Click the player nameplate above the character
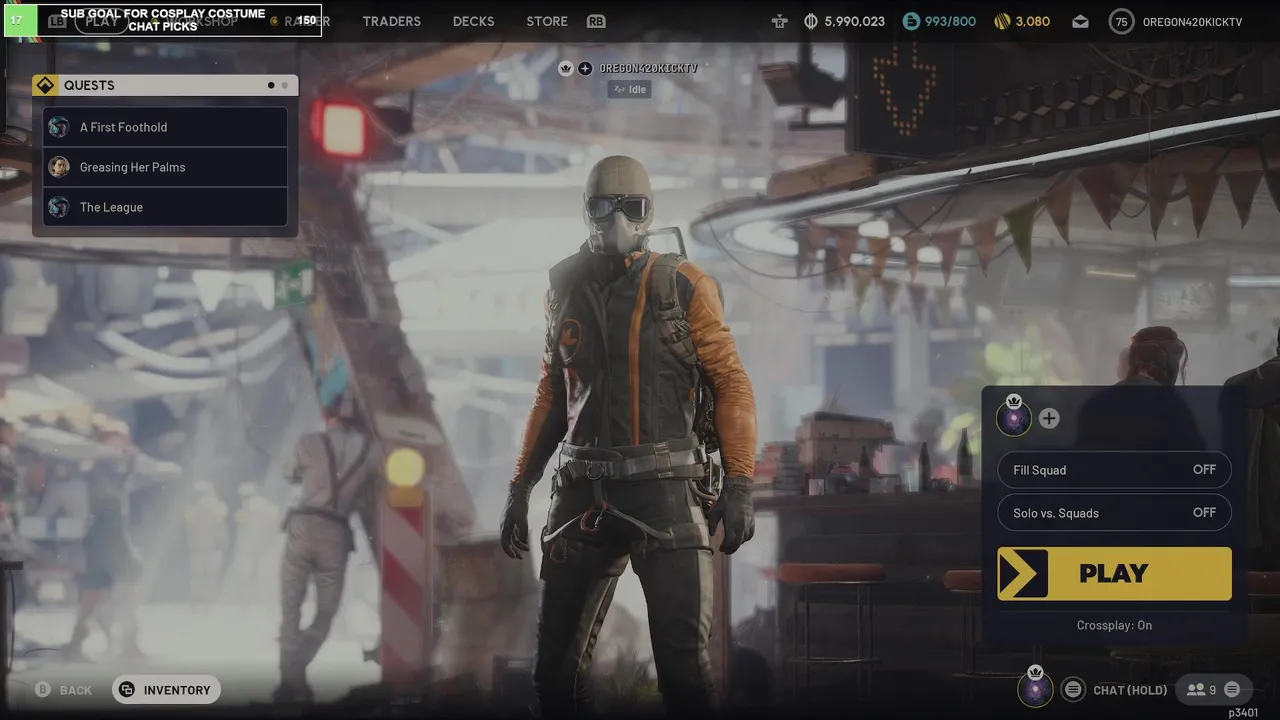Screen dimensions: 1280x720 point(648,68)
